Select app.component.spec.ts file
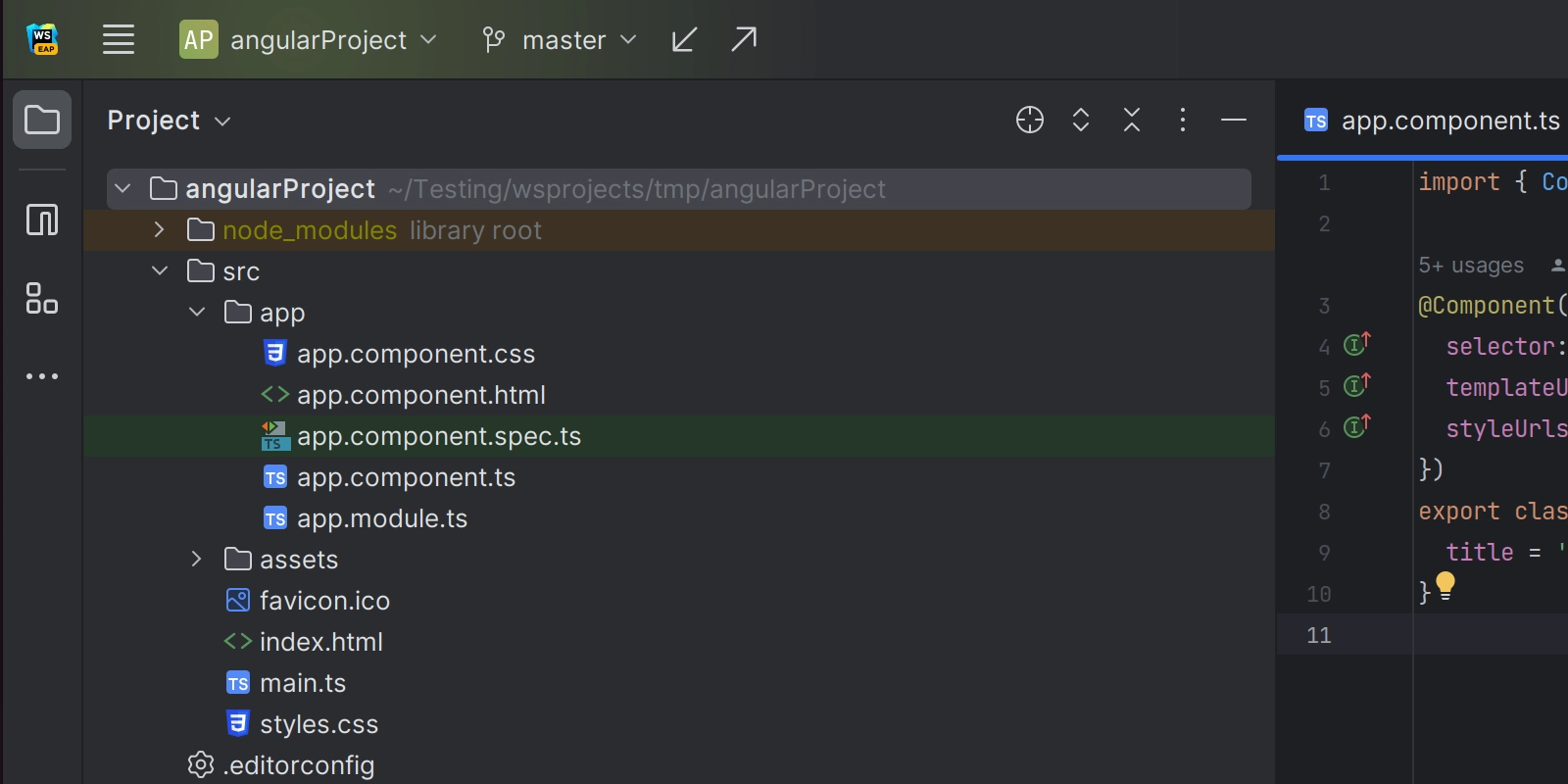This screenshot has width=1568, height=784. coord(679,436)
